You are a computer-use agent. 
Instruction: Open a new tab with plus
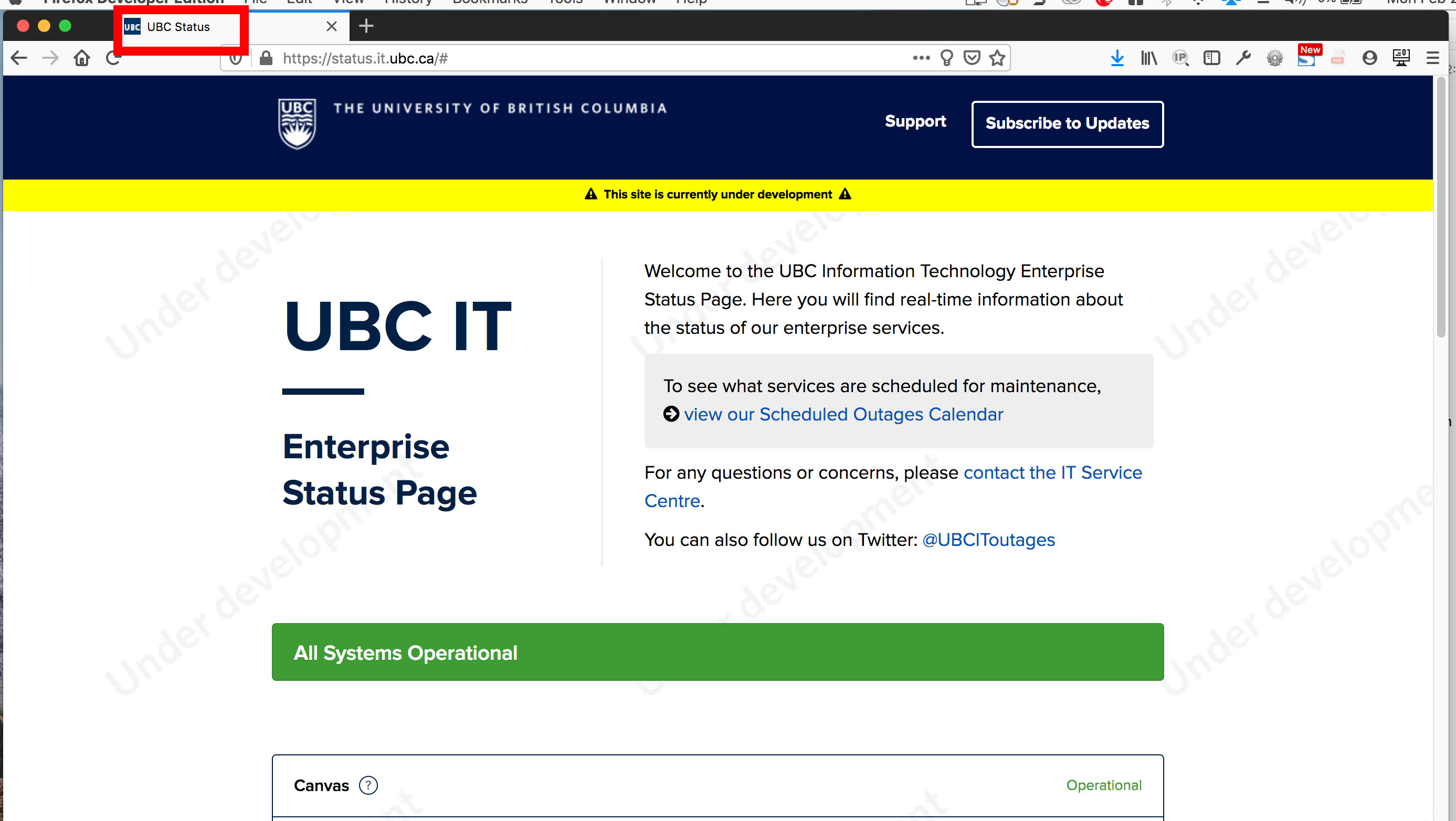coord(366,26)
